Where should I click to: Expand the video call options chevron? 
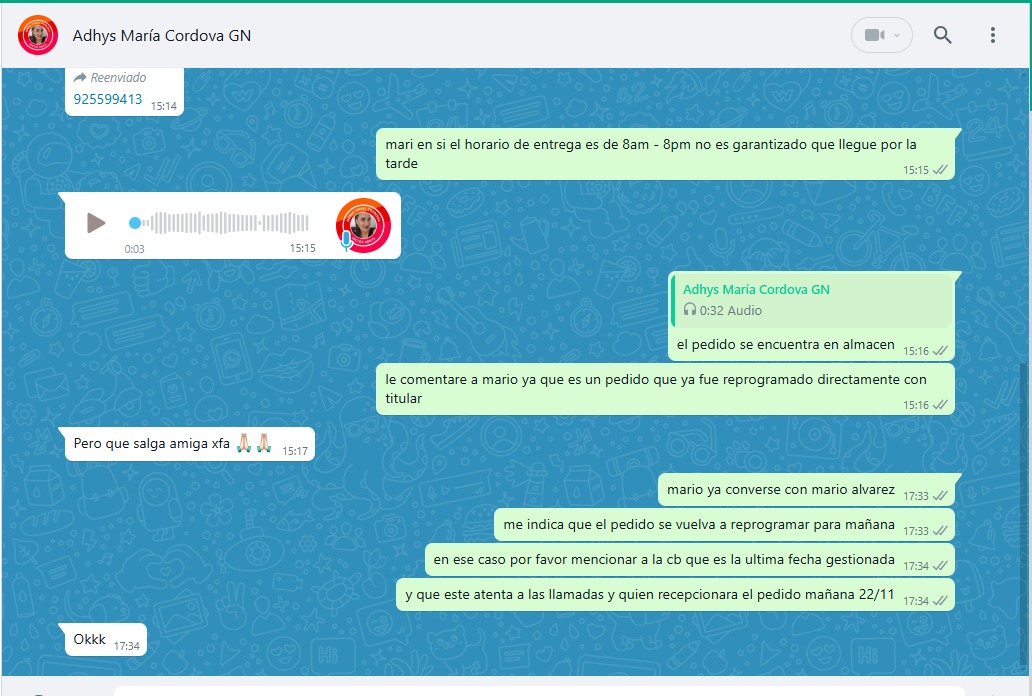(897, 35)
